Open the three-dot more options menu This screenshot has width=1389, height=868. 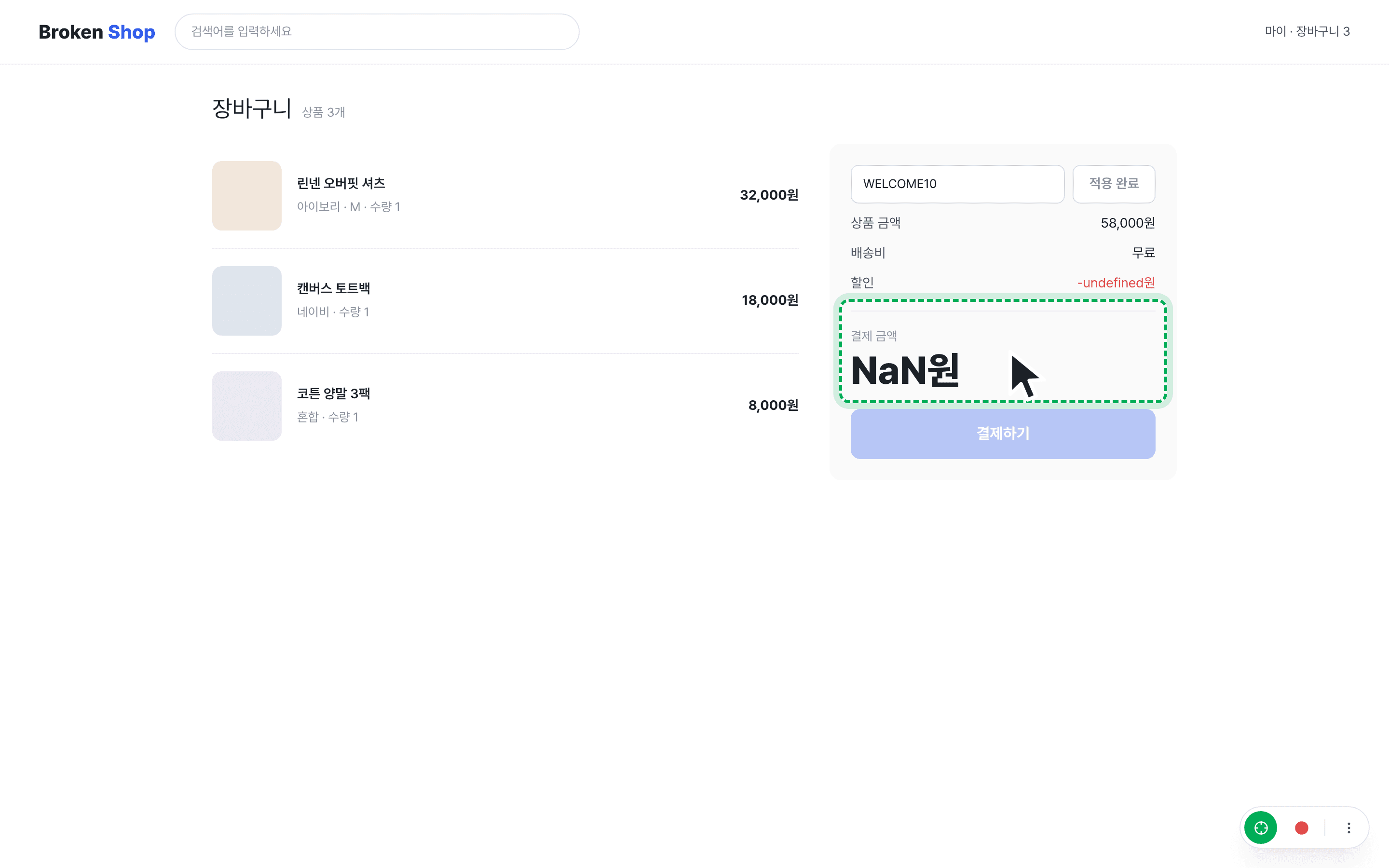click(x=1349, y=828)
